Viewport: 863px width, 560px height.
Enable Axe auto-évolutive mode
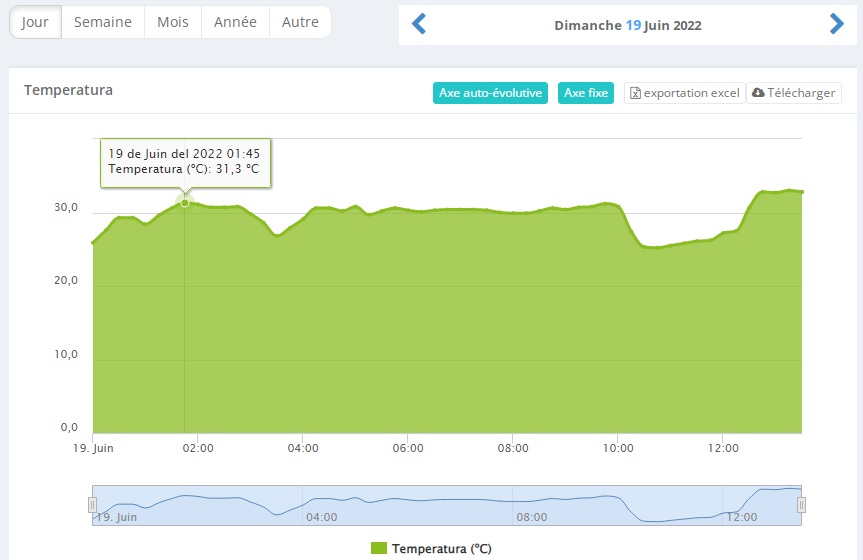(490, 93)
